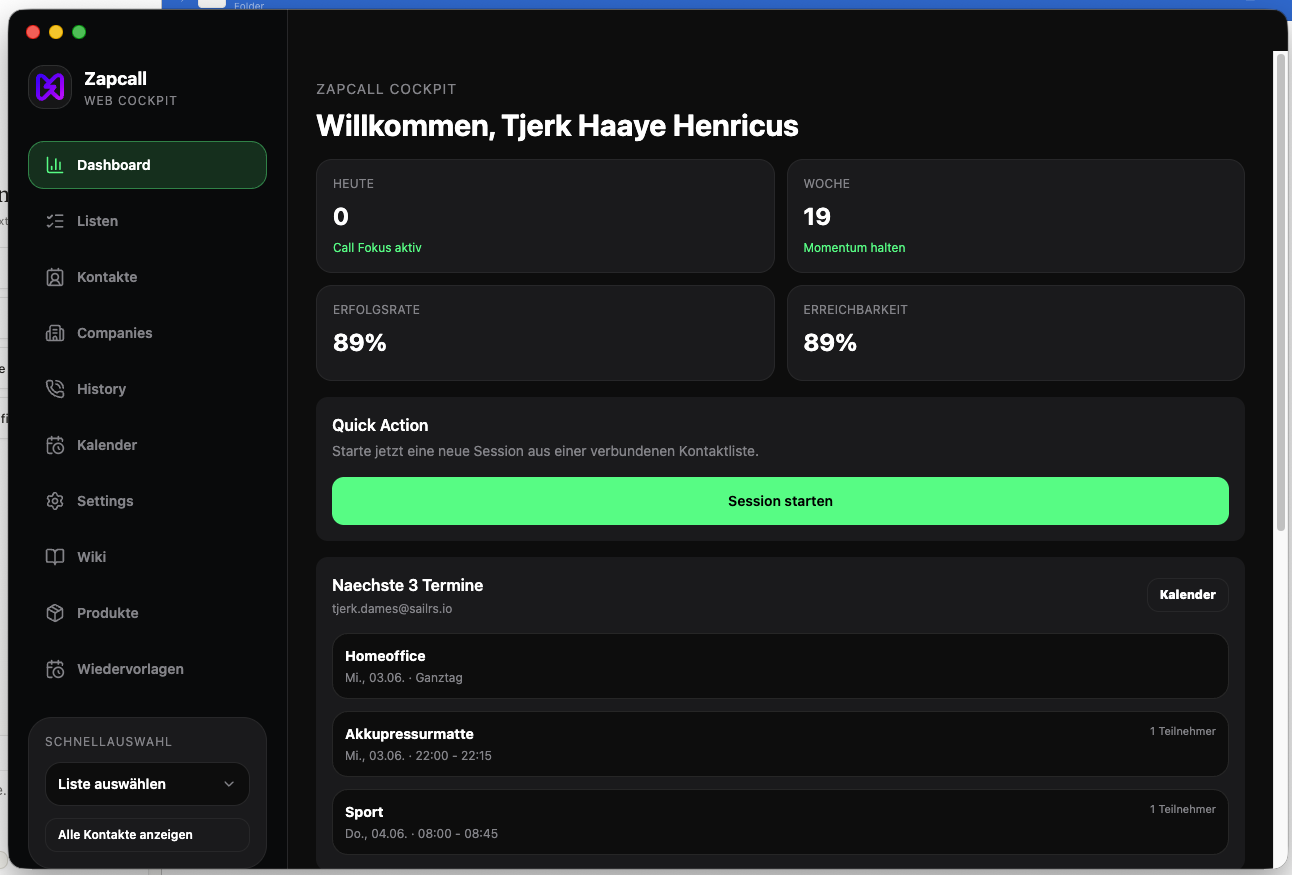Expand the Liste auswählen dropdown
Viewport: 1292px width, 875px height.
click(147, 784)
